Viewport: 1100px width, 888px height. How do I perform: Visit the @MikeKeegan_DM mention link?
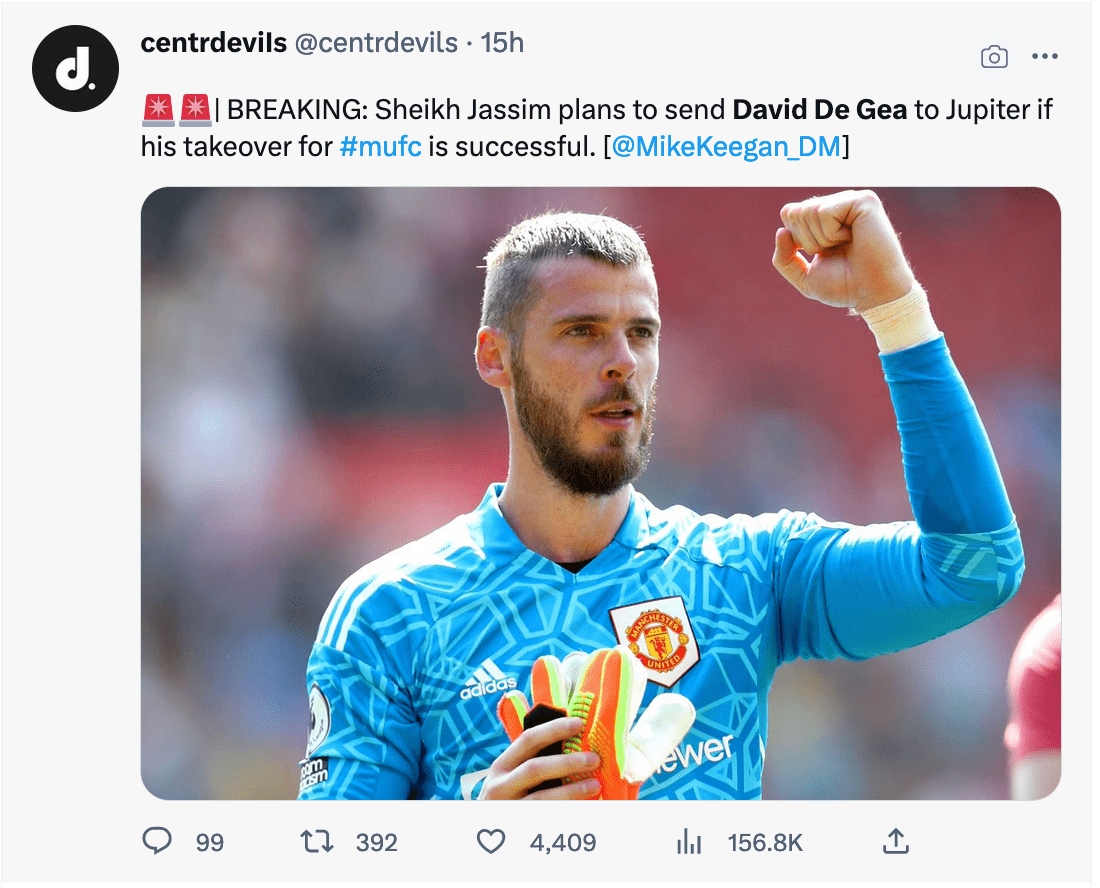coord(725,147)
